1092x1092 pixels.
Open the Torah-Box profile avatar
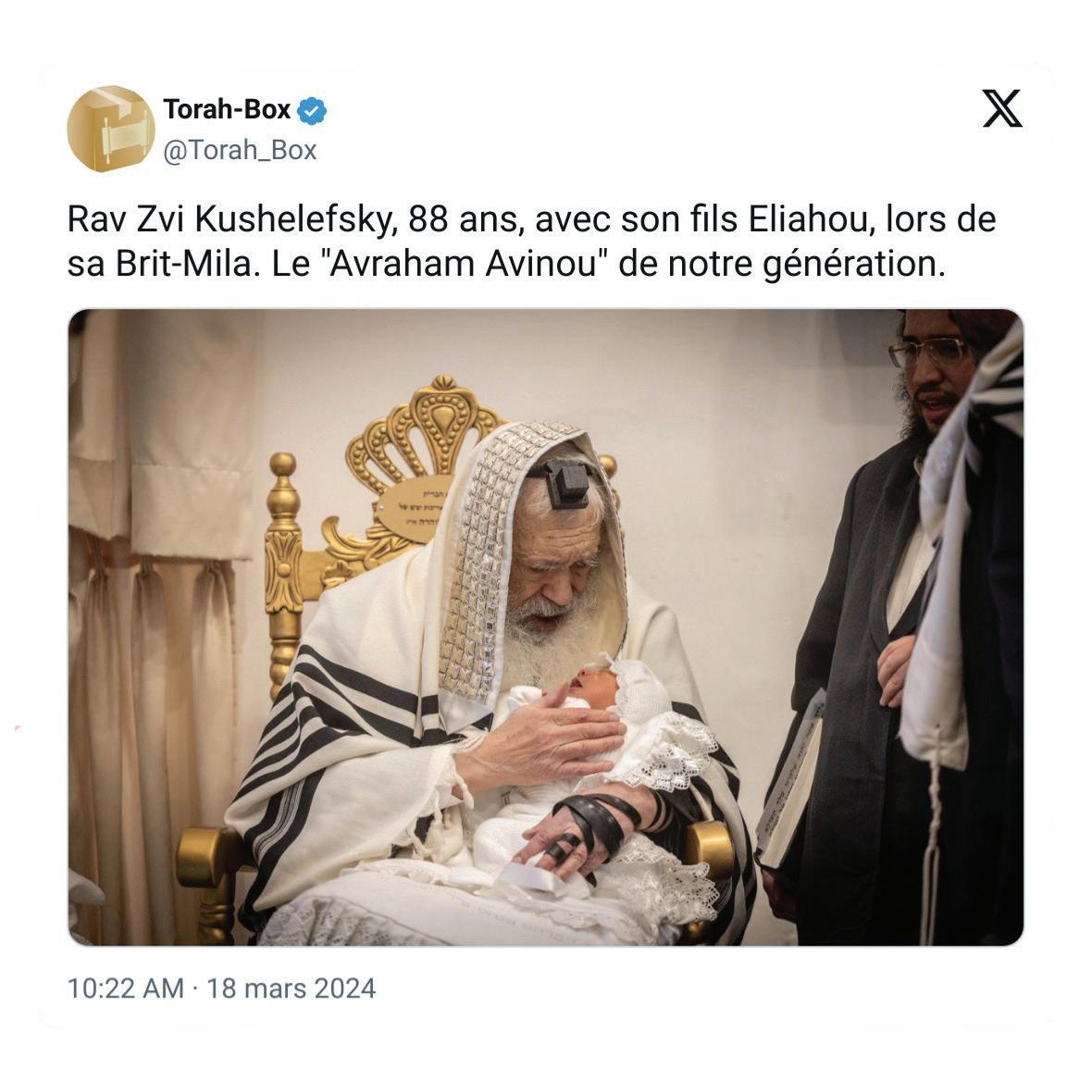click(111, 129)
